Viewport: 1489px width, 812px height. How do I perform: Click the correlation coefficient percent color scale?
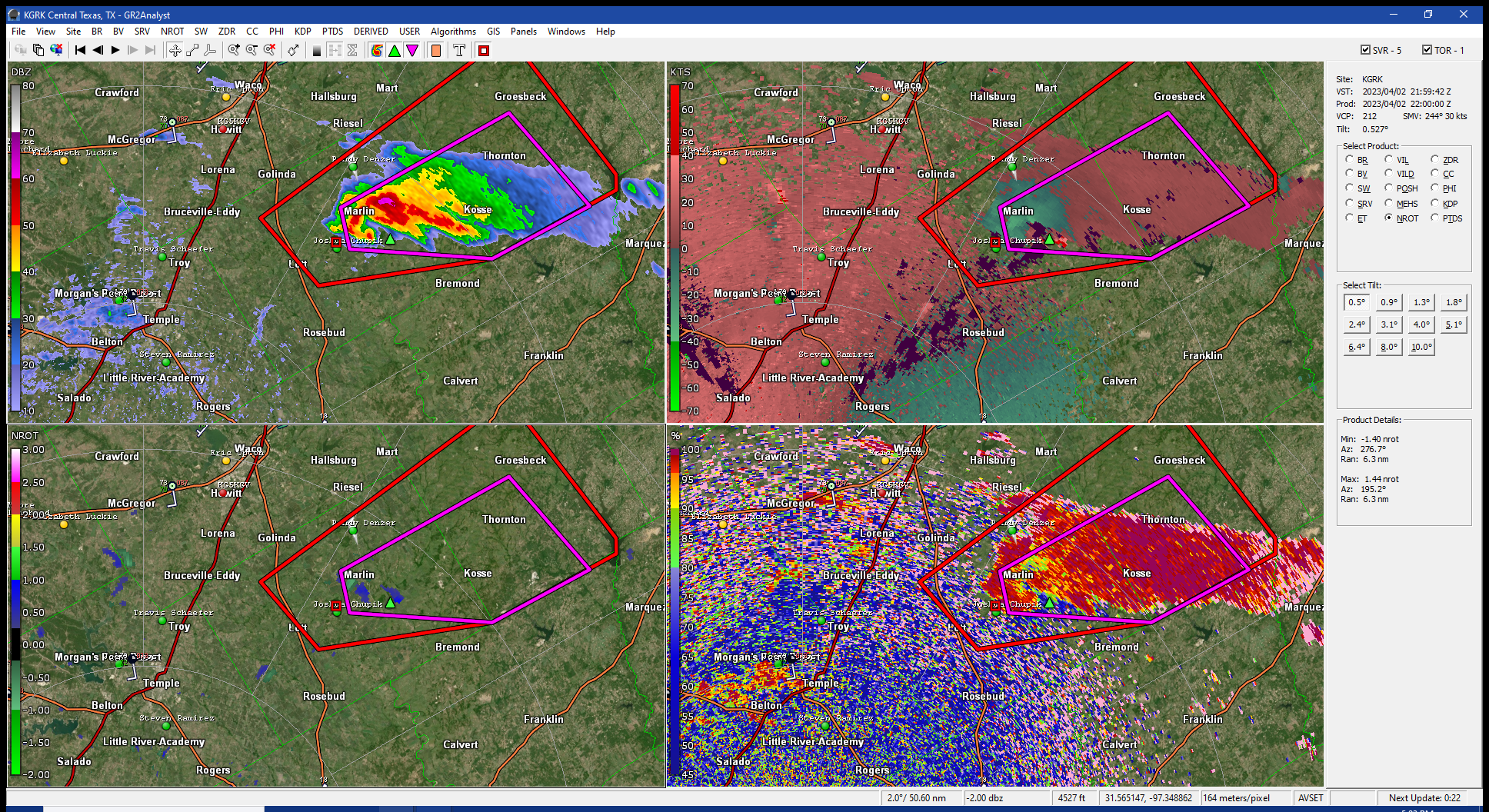tap(675, 611)
